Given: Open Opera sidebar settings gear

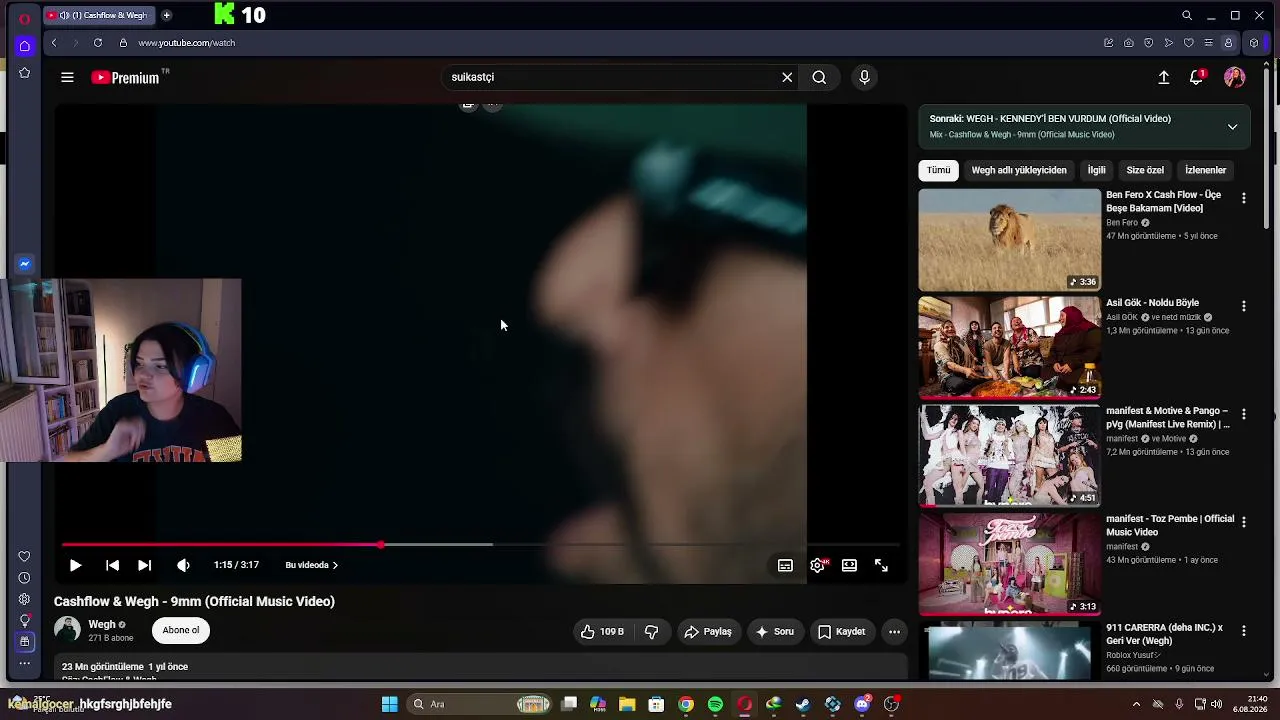Looking at the screenshot, I should tap(25, 599).
